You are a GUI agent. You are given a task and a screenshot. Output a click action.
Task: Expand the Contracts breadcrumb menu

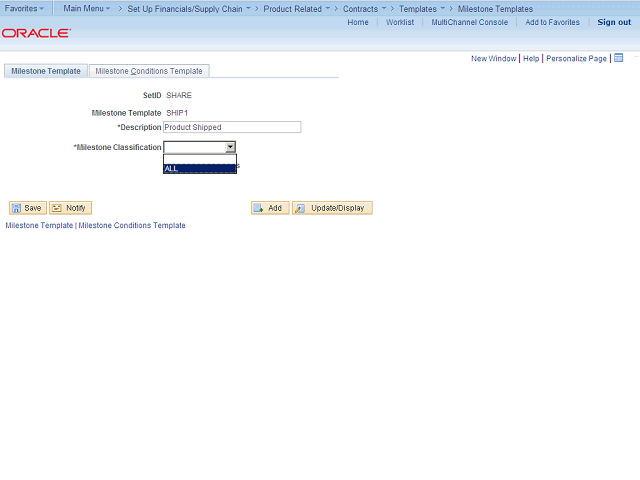tap(364, 9)
